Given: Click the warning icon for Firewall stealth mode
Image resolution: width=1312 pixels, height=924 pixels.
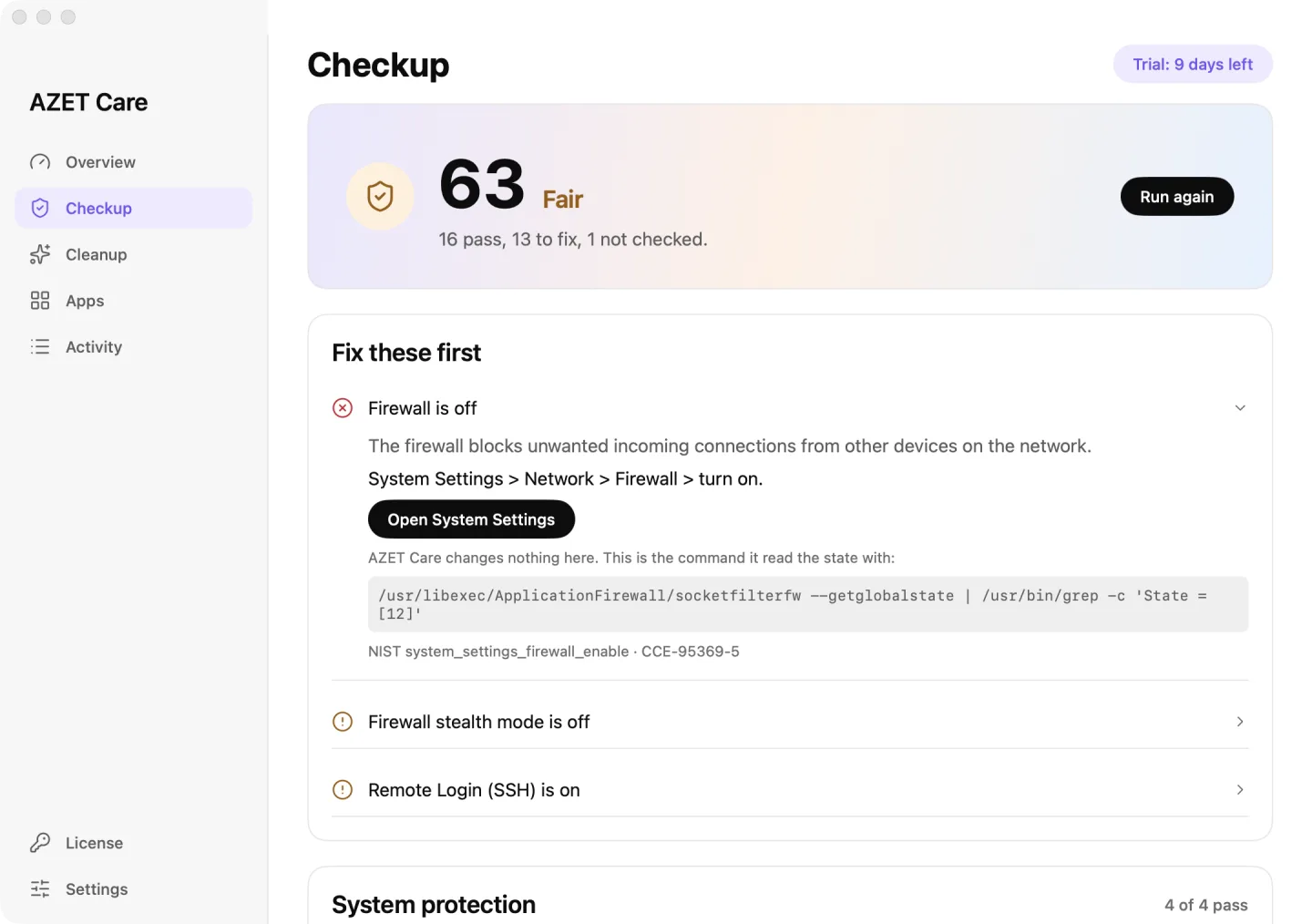Looking at the screenshot, I should click(343, 722).
